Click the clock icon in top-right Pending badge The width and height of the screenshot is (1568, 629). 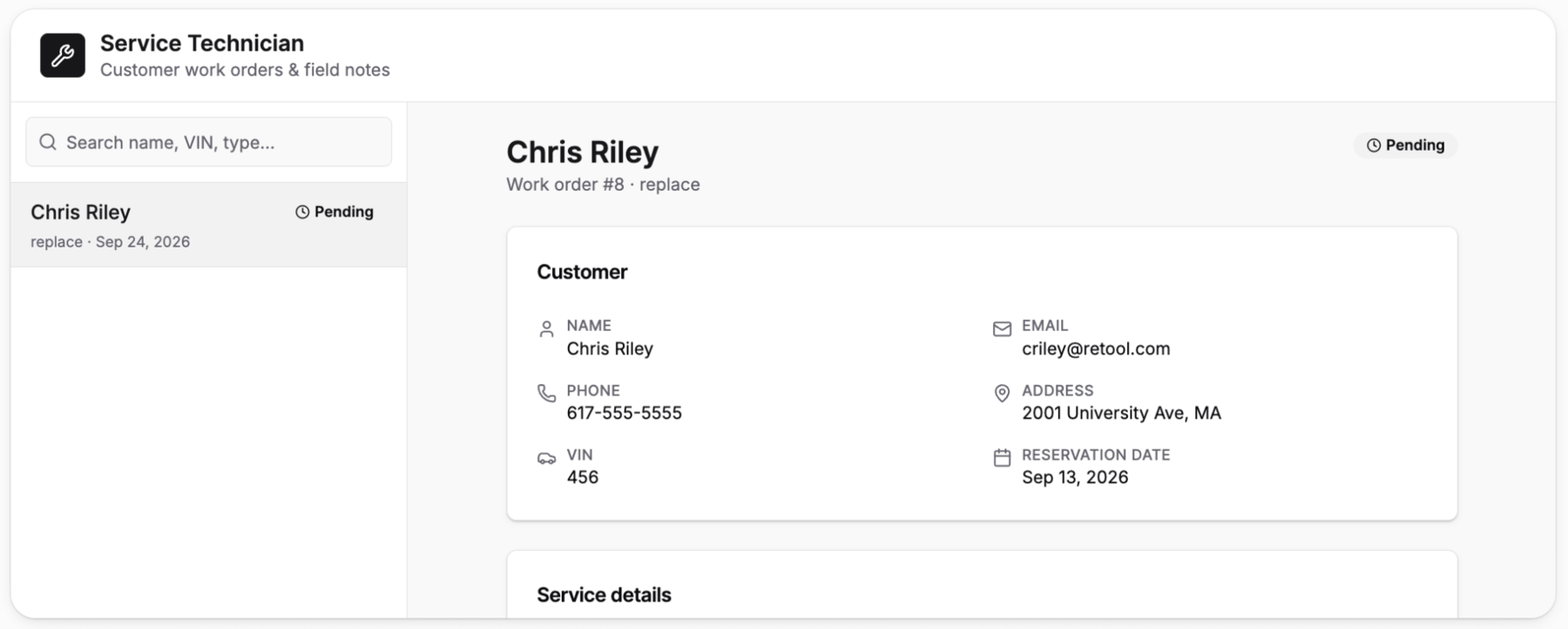[1374, 145]
